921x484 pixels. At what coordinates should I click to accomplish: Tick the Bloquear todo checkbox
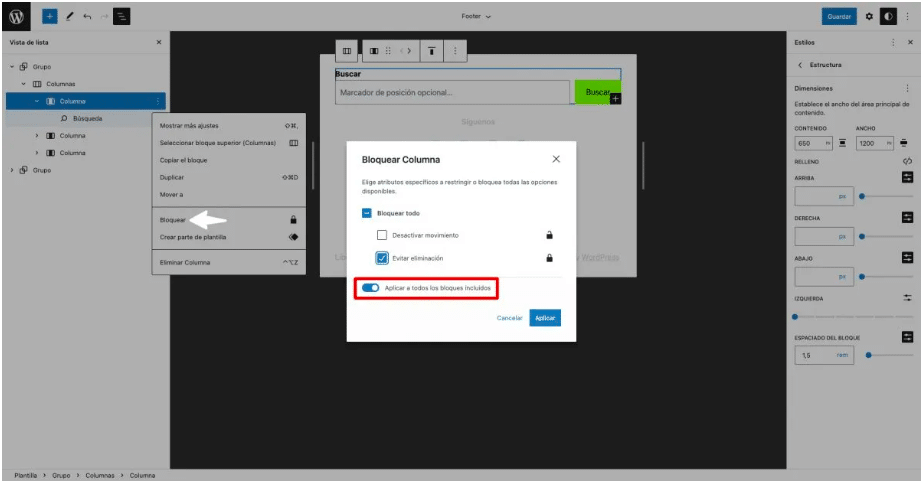coord(367,213)
